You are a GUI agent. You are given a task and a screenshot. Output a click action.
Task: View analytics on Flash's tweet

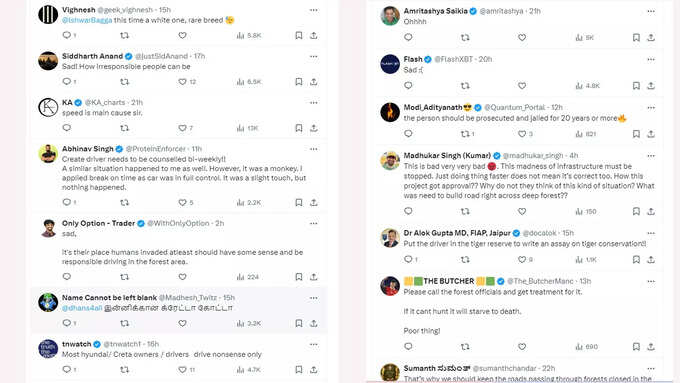tap(587, 86)
